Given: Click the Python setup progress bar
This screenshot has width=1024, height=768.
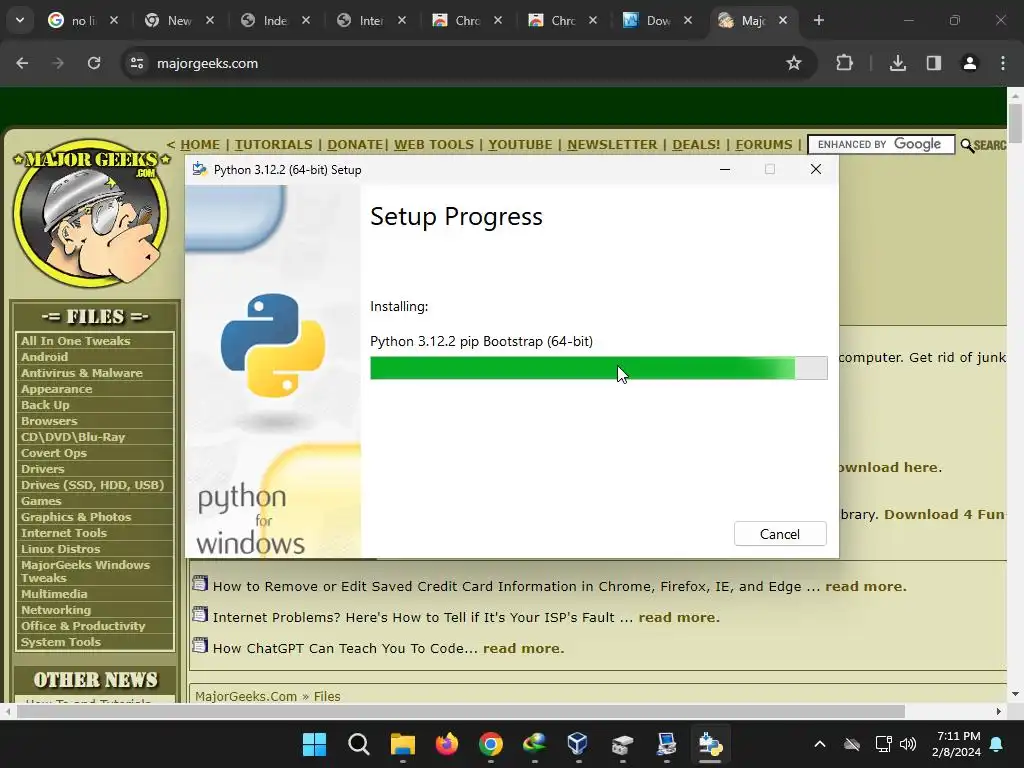Looking at the screenshot, I should [x=598, y=368].
